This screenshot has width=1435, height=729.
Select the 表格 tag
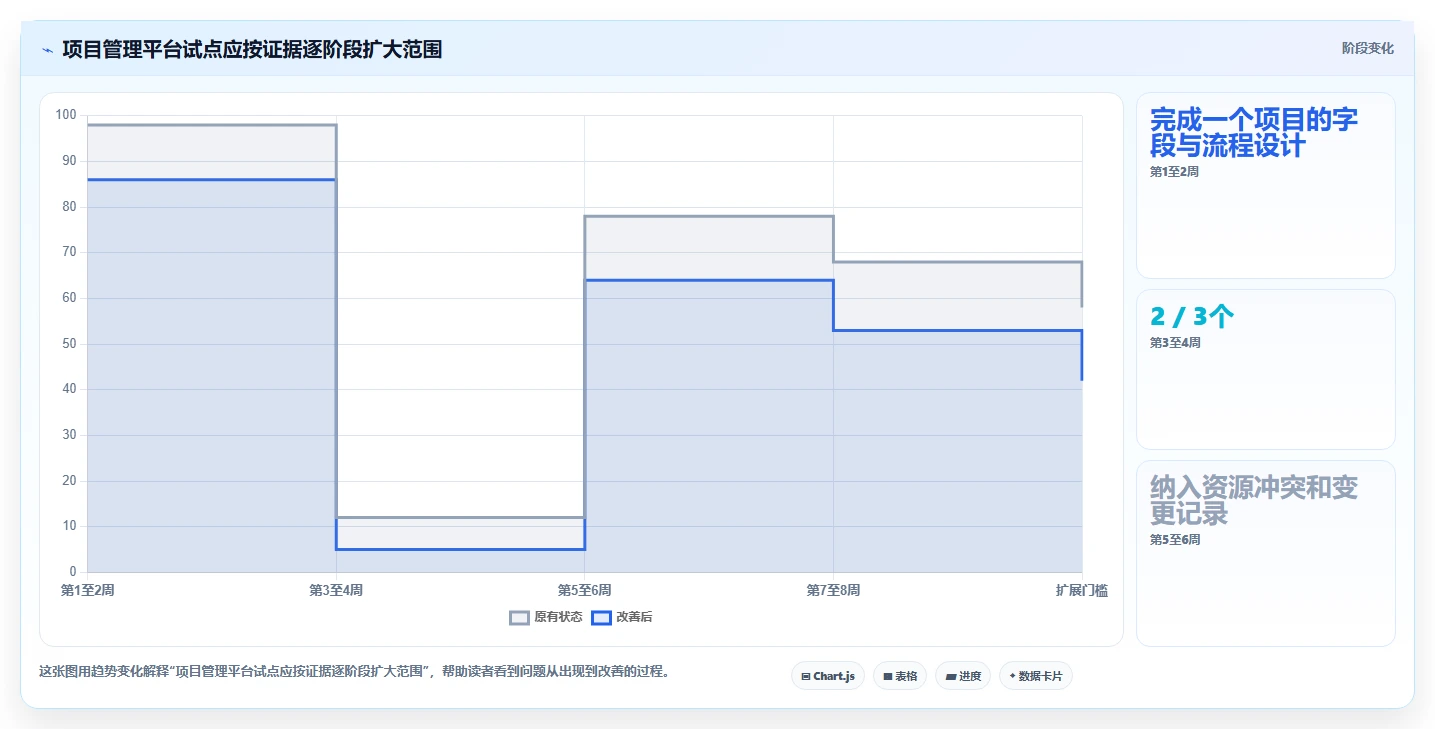pos(900,676)
